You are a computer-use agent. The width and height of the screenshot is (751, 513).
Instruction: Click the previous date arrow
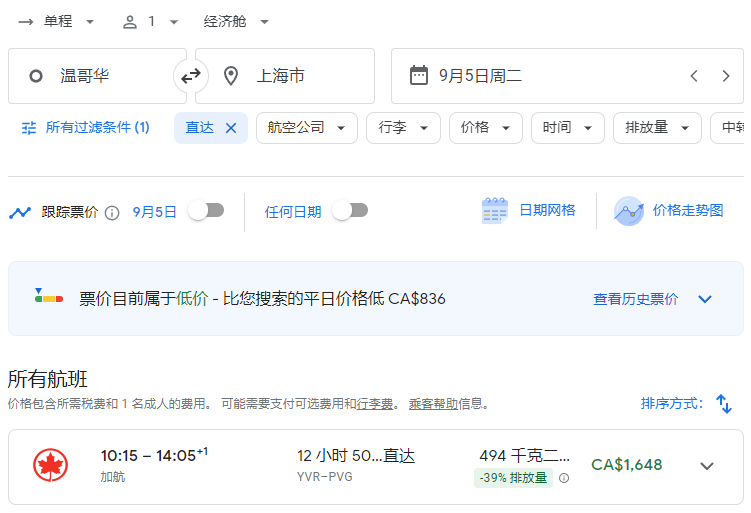coord(694,76)
